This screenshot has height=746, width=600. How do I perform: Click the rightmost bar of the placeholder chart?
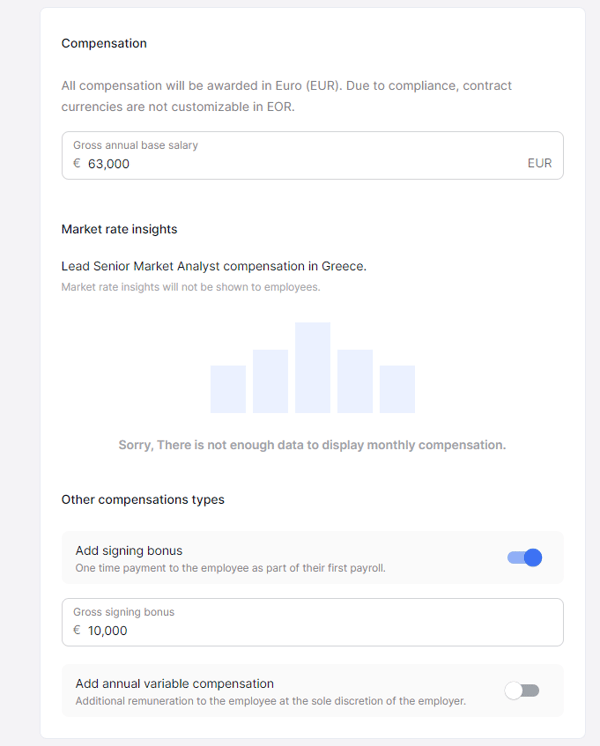[x=397, y=389]
